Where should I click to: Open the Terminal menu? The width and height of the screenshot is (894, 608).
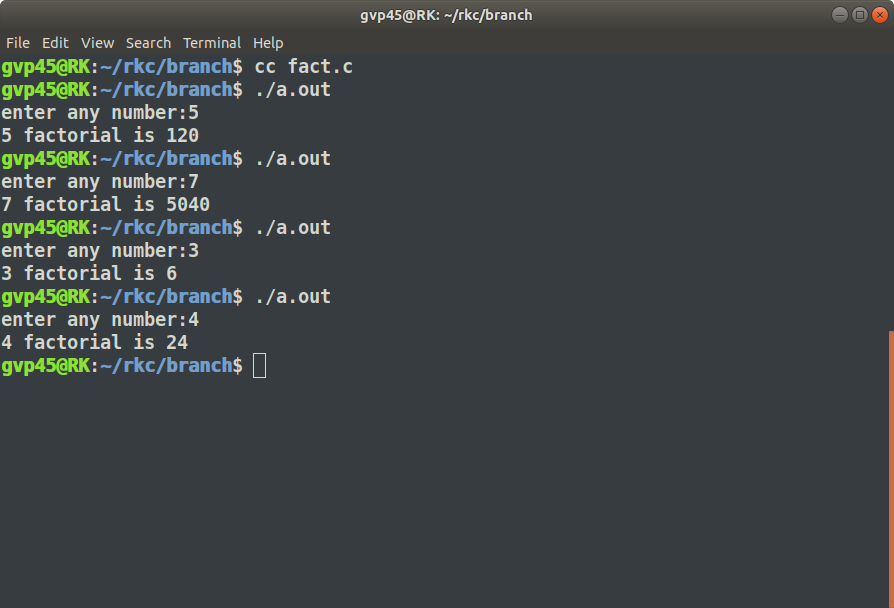pyautogui.click(x=212, y=43)
